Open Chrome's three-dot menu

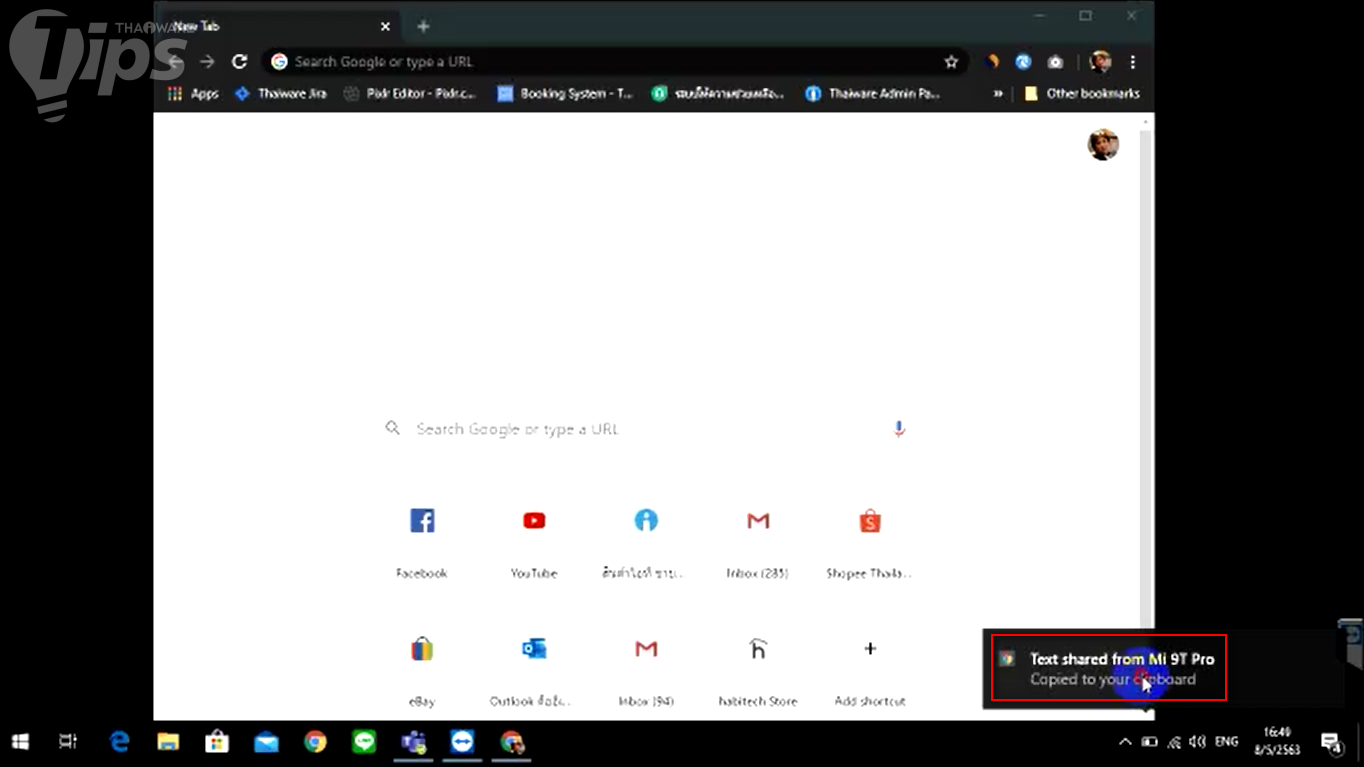(x=1132, y=62)
